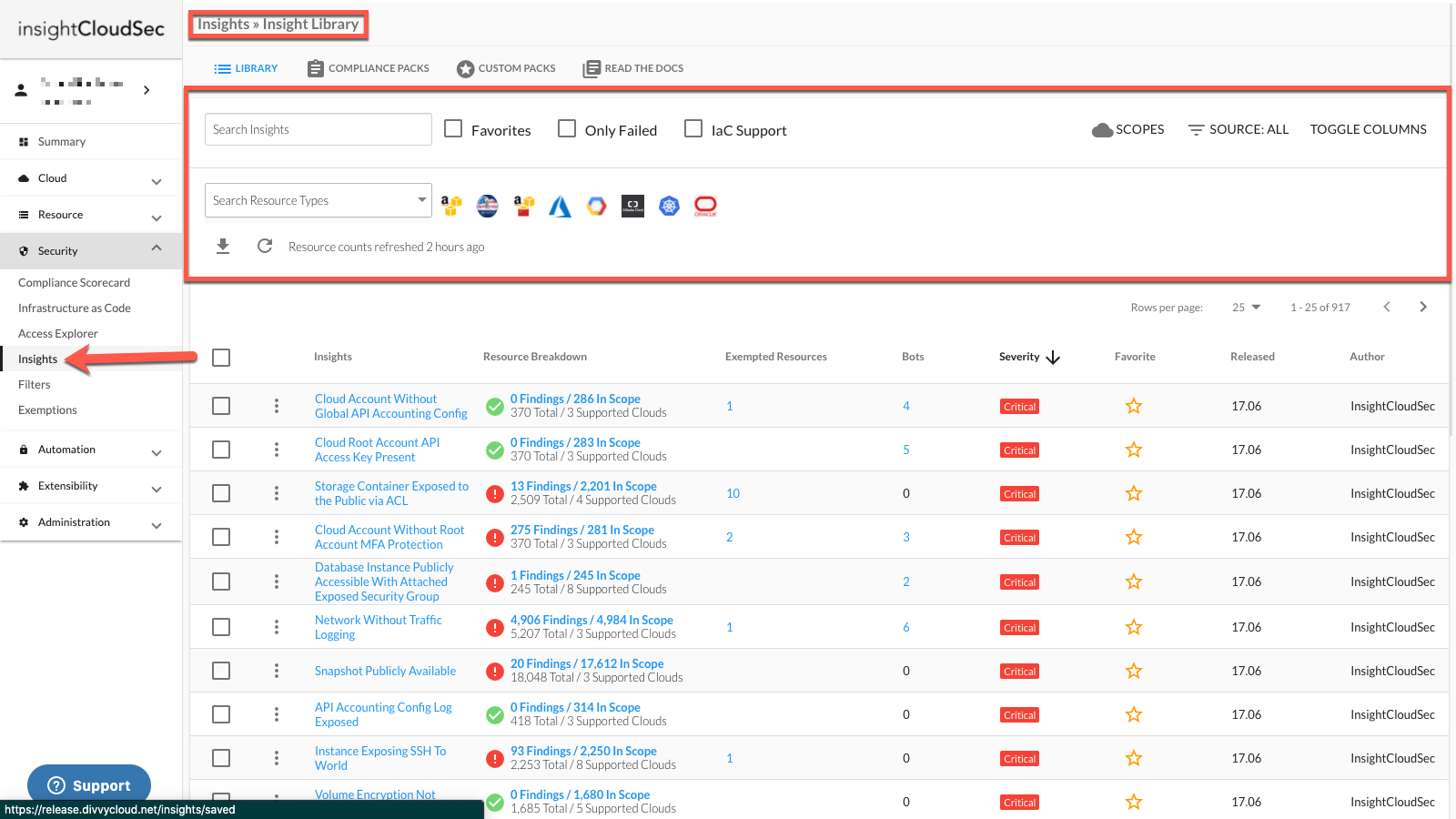Open row menu for Snapshot Publicly Available
The width and height of the screenshot is (1456, 819).
tap(277, 671)
